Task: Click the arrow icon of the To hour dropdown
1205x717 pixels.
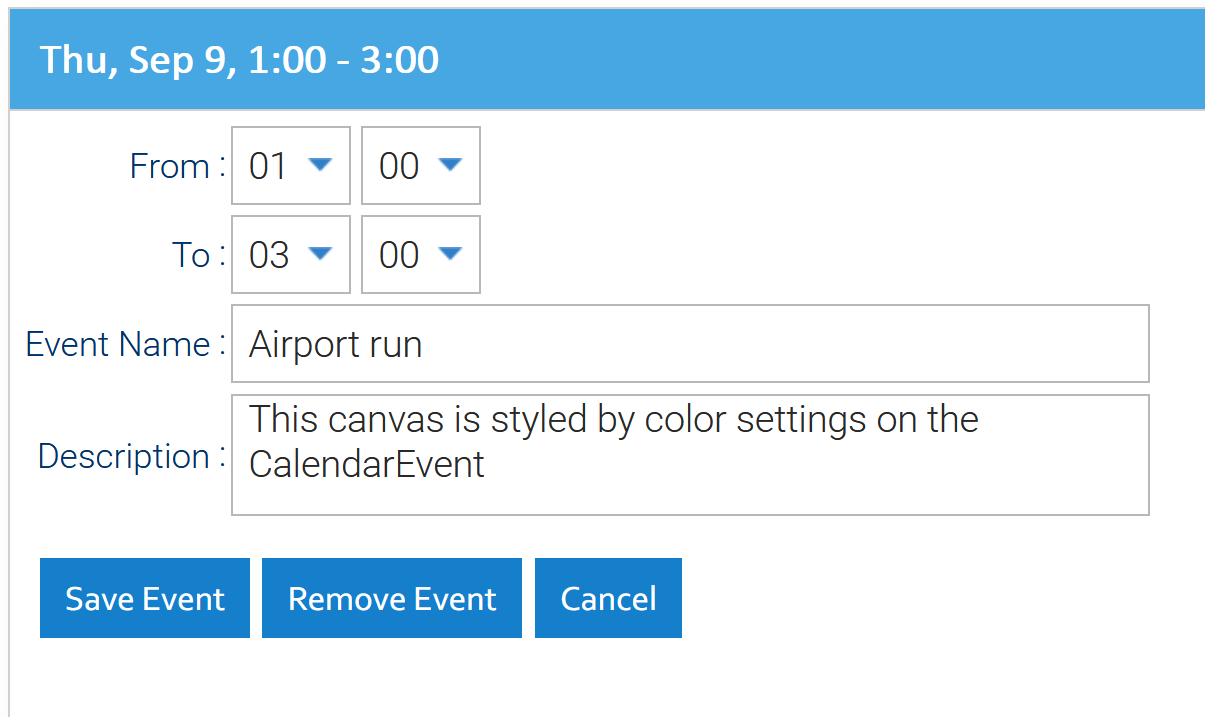Action: pyautogui.click(x=320, y=254)
